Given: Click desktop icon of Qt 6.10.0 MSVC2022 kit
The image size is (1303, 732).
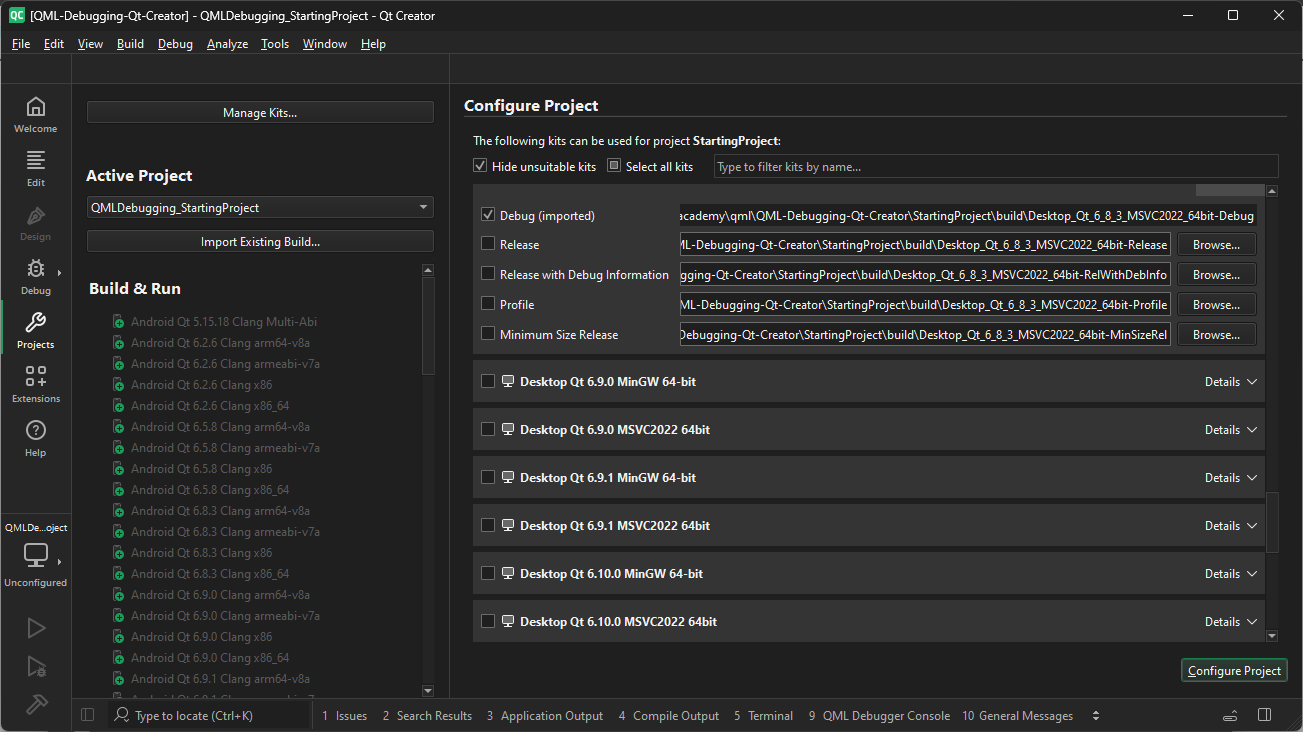Looking at the screenshot, I should 508,621.
